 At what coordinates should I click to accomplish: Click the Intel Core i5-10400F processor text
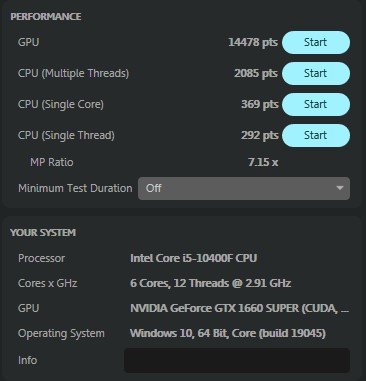tap(194, 258)
